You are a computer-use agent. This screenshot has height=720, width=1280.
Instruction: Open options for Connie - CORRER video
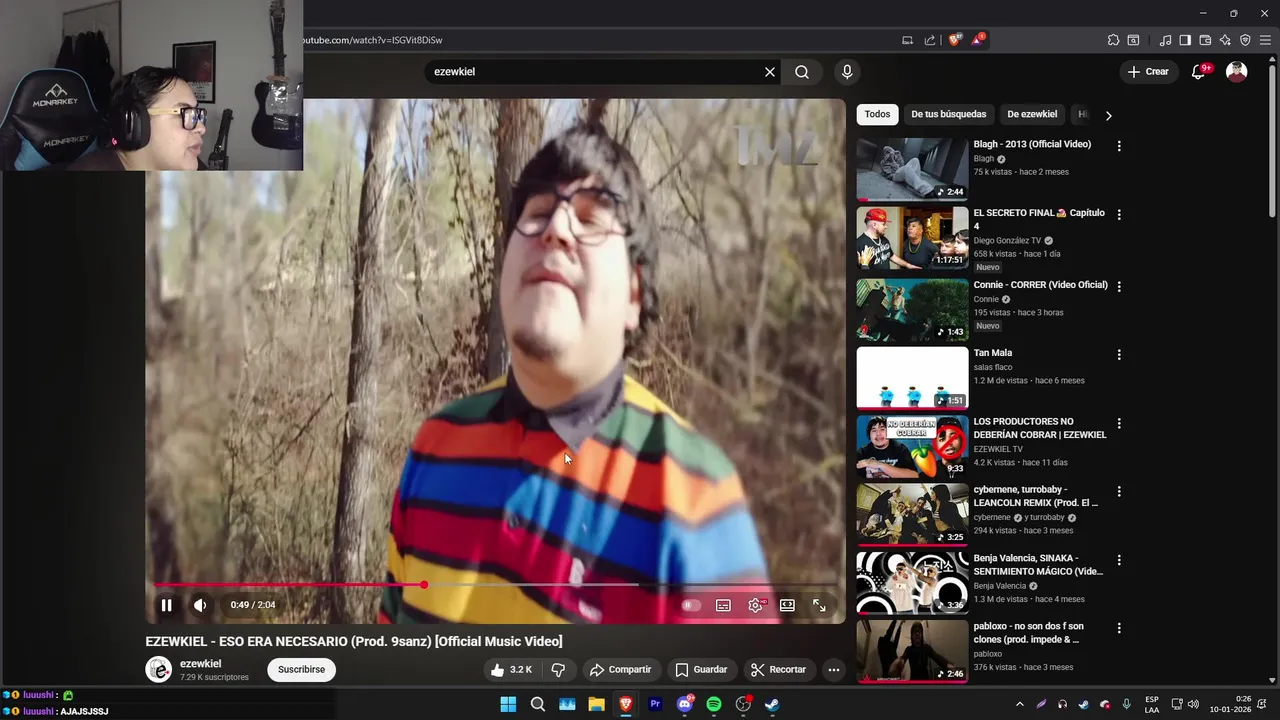click(x=1119, y=286)
